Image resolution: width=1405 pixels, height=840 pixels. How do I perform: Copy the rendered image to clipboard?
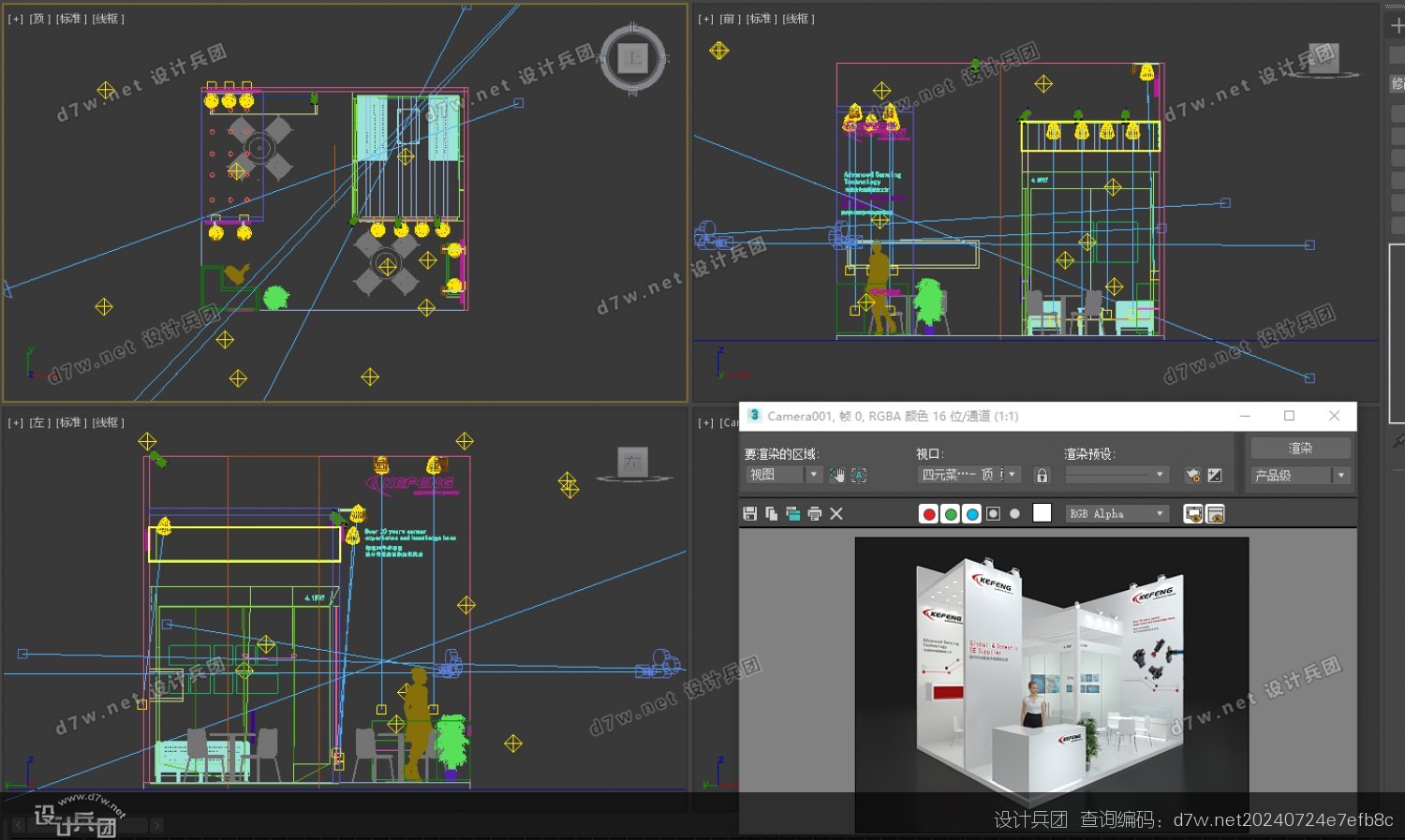tap(771, 513)
